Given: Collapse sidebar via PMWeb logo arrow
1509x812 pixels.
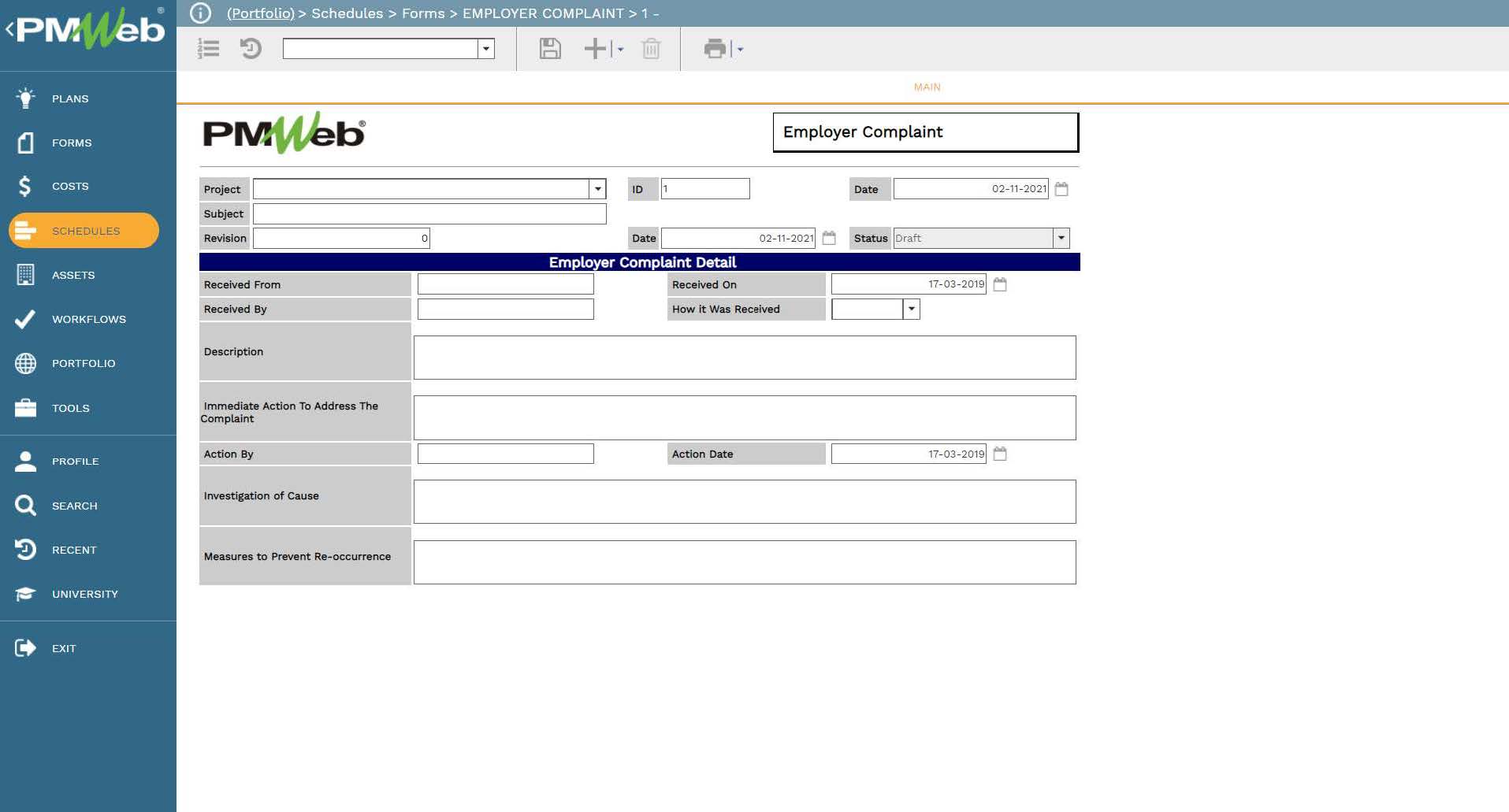Looking at the screenshot, I should click(x=10, y=30).
